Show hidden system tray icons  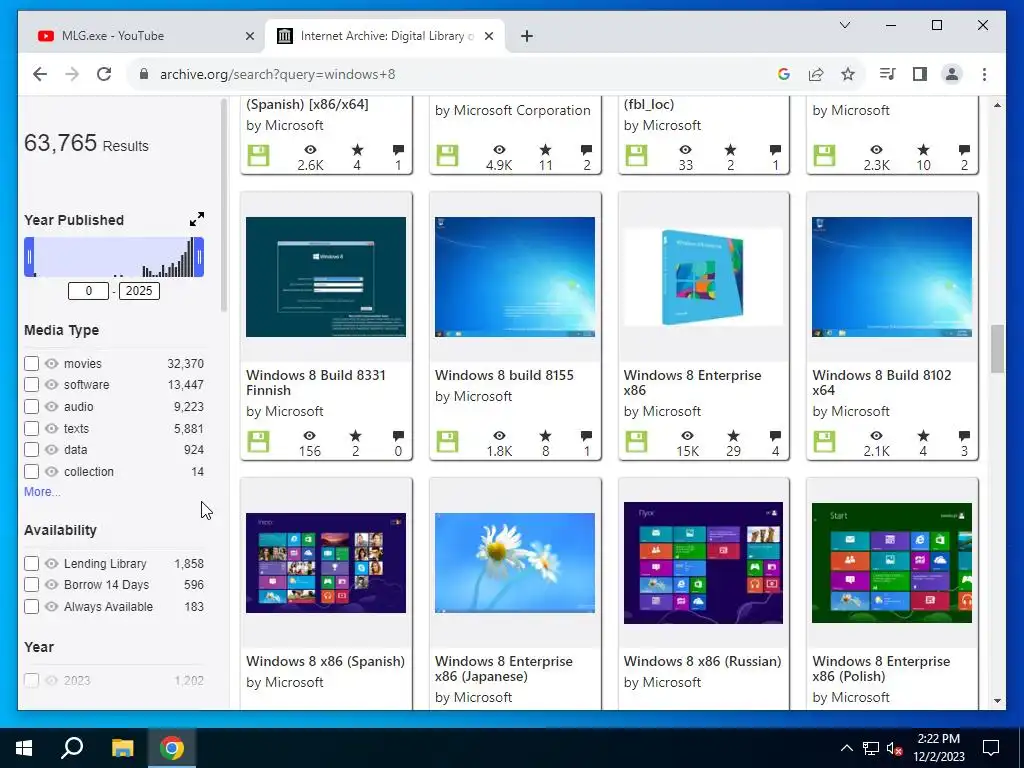click(846, 748)
